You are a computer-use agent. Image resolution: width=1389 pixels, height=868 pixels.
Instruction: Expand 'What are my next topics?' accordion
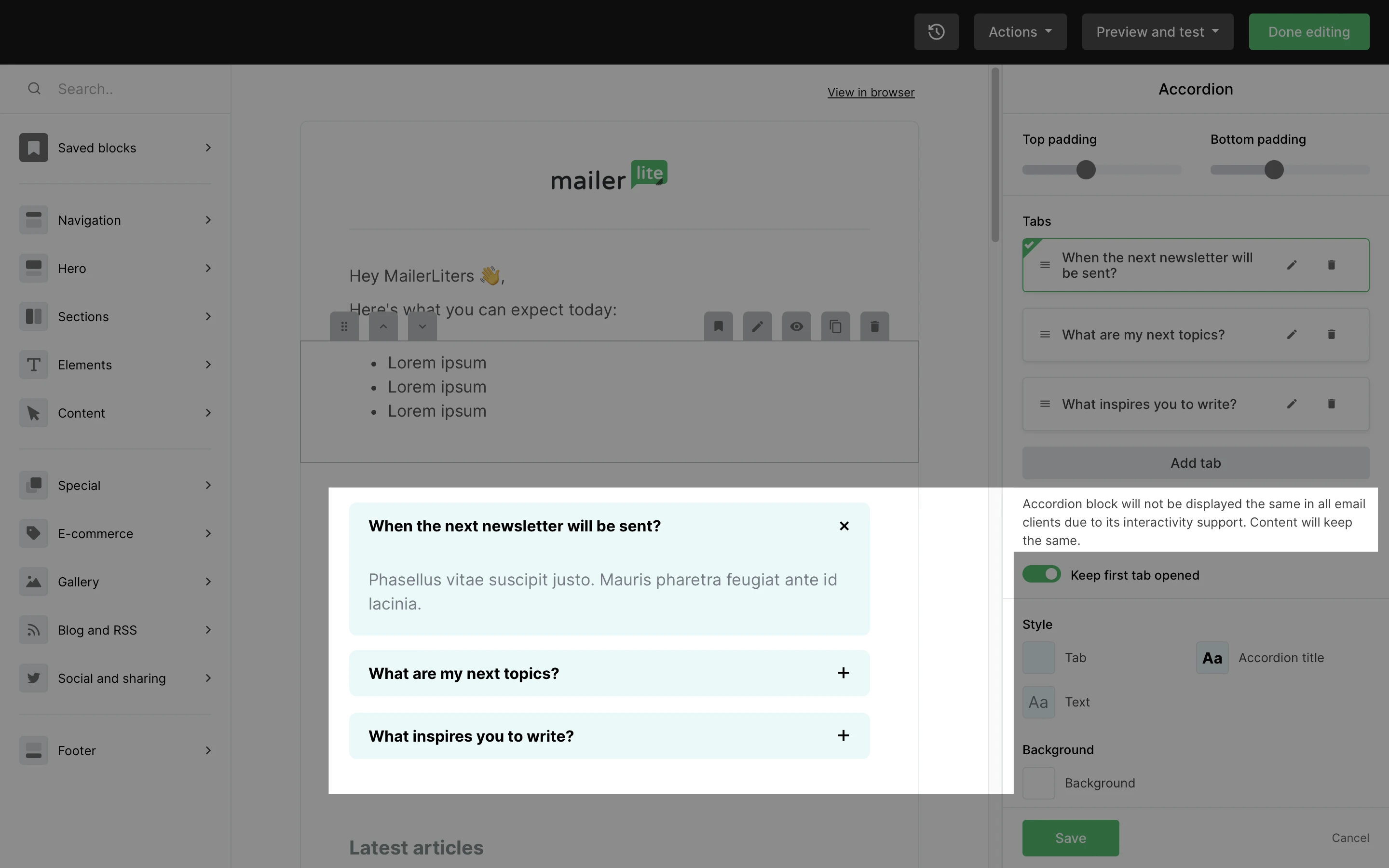843,673
